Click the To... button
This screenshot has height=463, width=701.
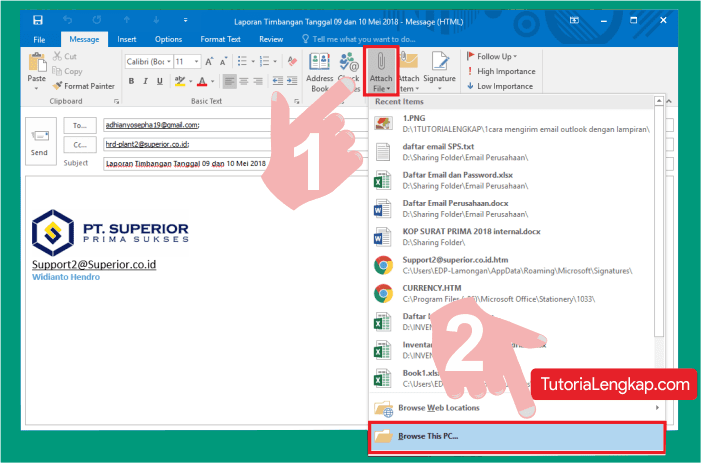point(80,126)
